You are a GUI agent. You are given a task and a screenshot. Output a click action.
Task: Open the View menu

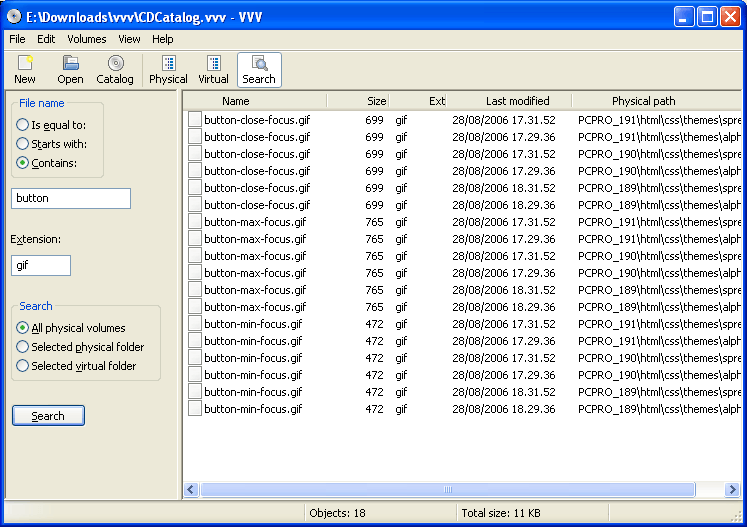click(129, 39)
